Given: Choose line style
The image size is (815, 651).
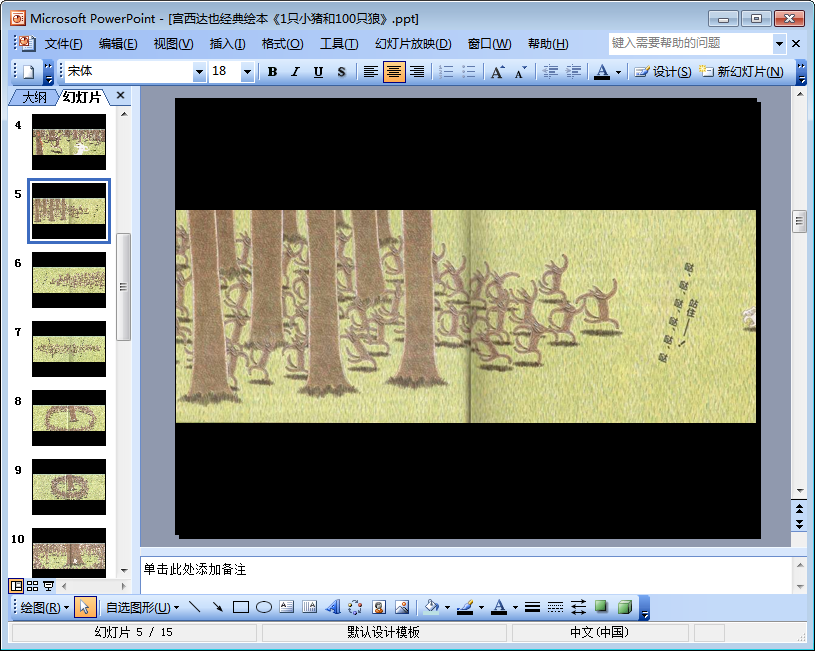Looking at the screenshot, I should tap(532, 607).
